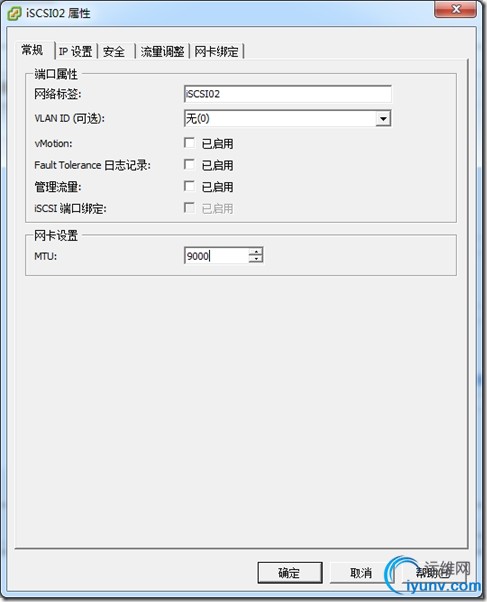The width and height of the screenshot is (487, 602).
Task: Switch to the IP 设置 tab
Action: pos(76,51)
